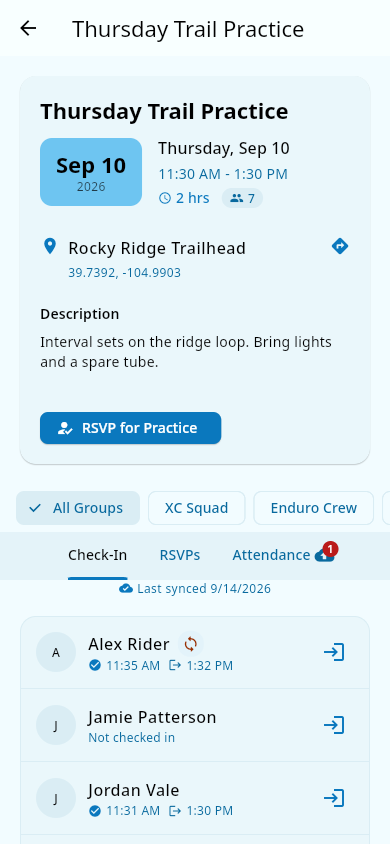This screenshot has width=390, height=844.
Task: Go back using the arrow icon
Action: [x=28, y=28]
